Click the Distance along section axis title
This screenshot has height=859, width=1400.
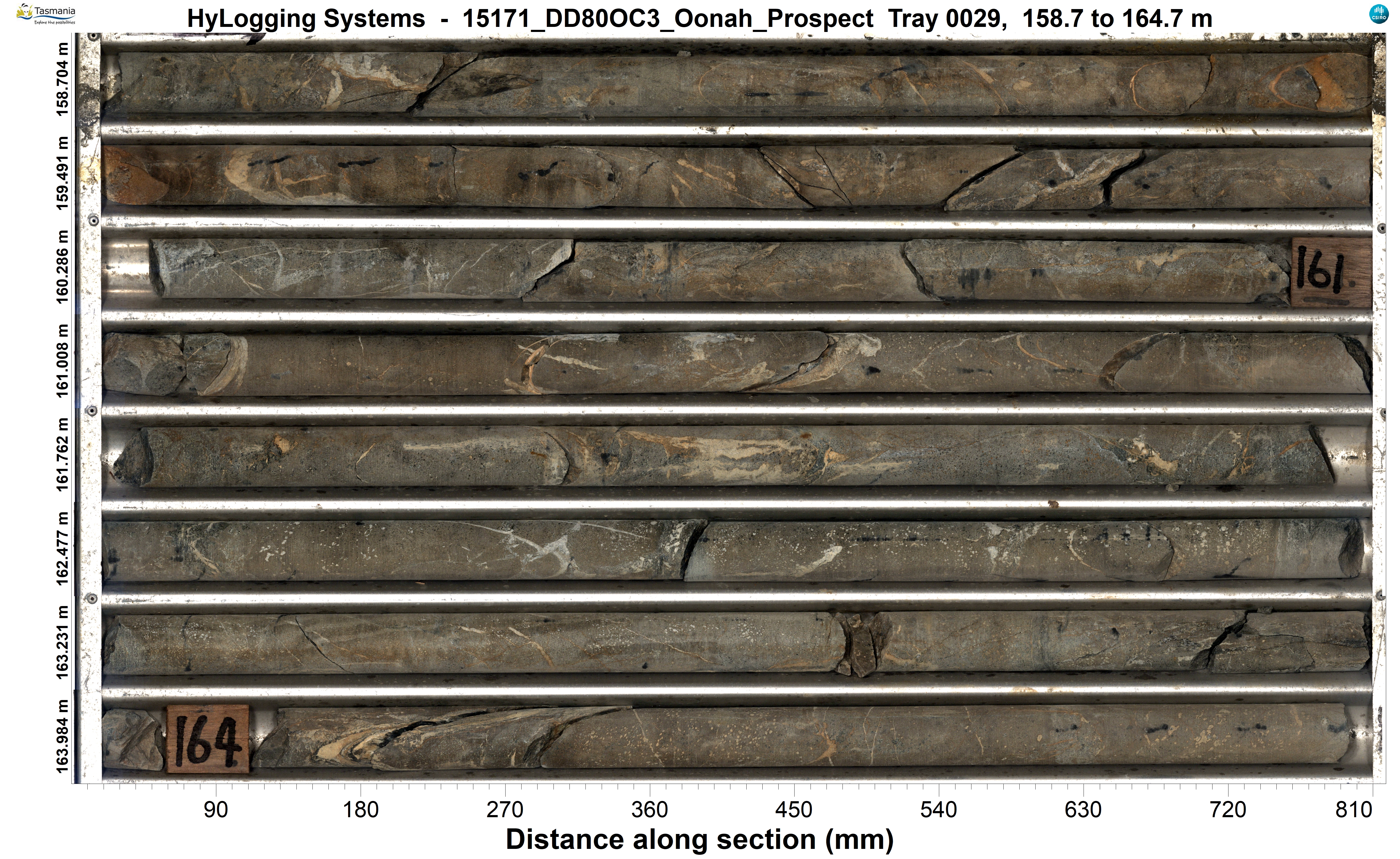tap(699, 840)
